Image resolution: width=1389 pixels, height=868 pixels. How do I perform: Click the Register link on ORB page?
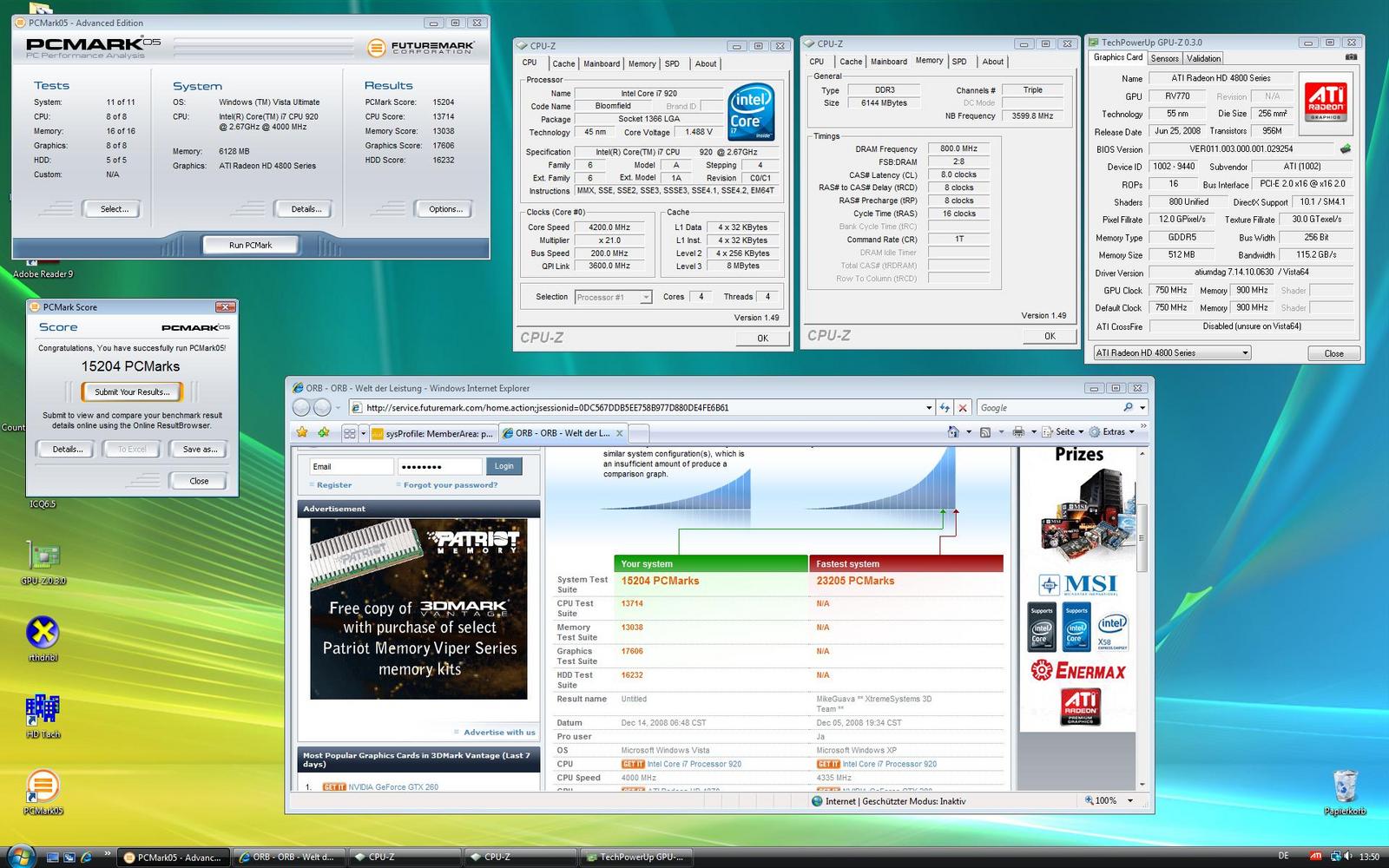tap(334, 485)
